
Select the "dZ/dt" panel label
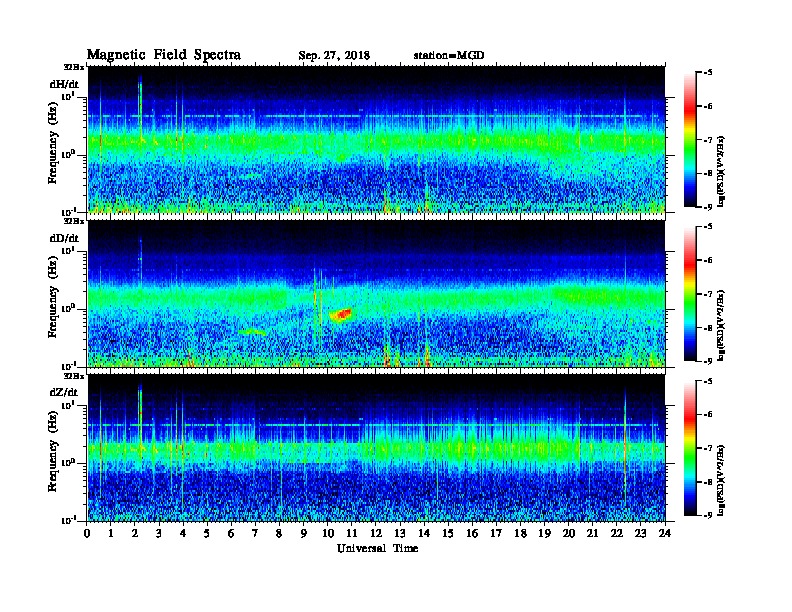[x=64, y=392]
